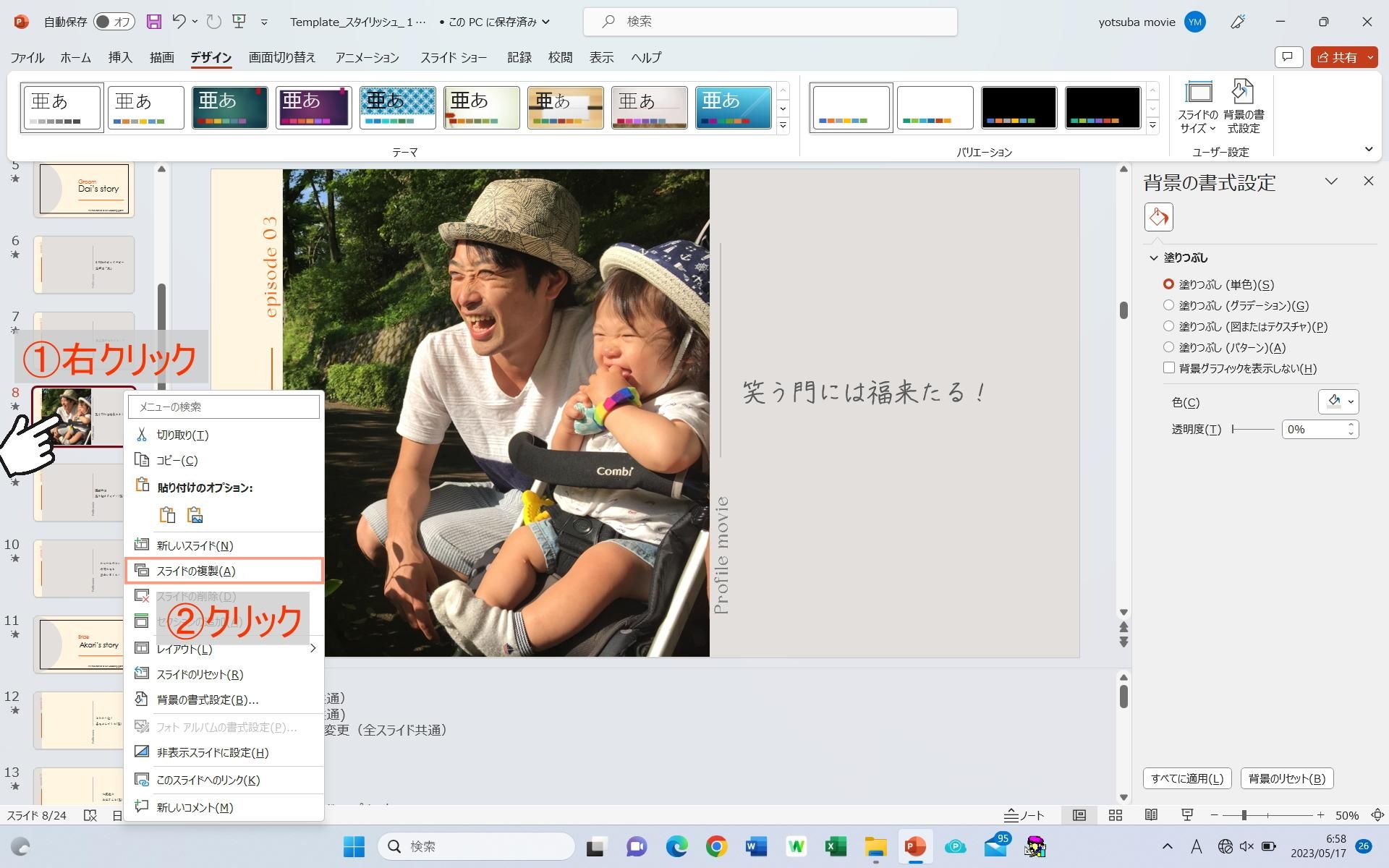This screenshot has height=868, width=1389.
Task: Select slide 5 Dai's story thumbnail
Action: (x=84, y=189)
